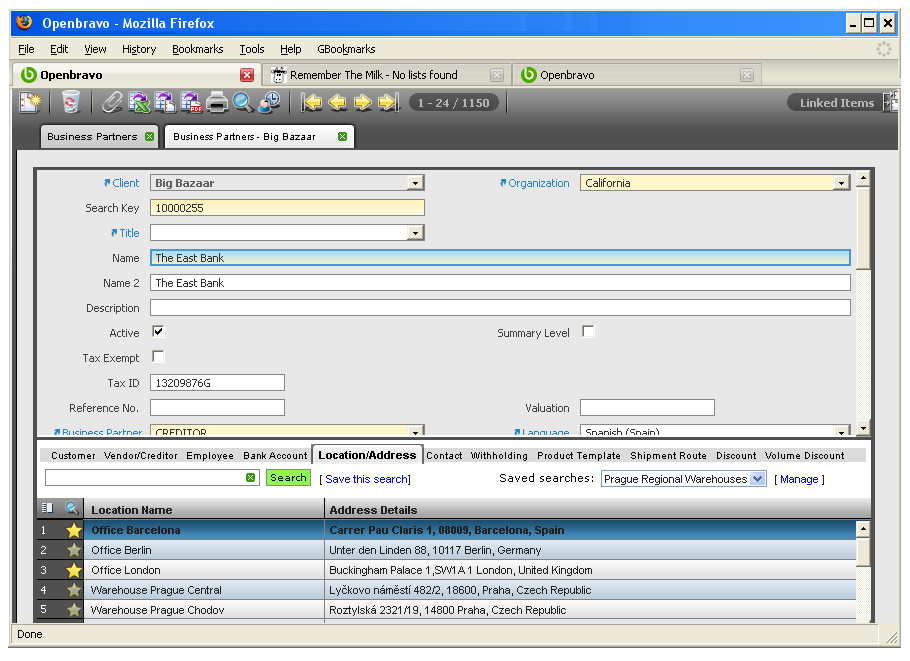
Task: Go to the first record arrow
Action: (312, 102)
